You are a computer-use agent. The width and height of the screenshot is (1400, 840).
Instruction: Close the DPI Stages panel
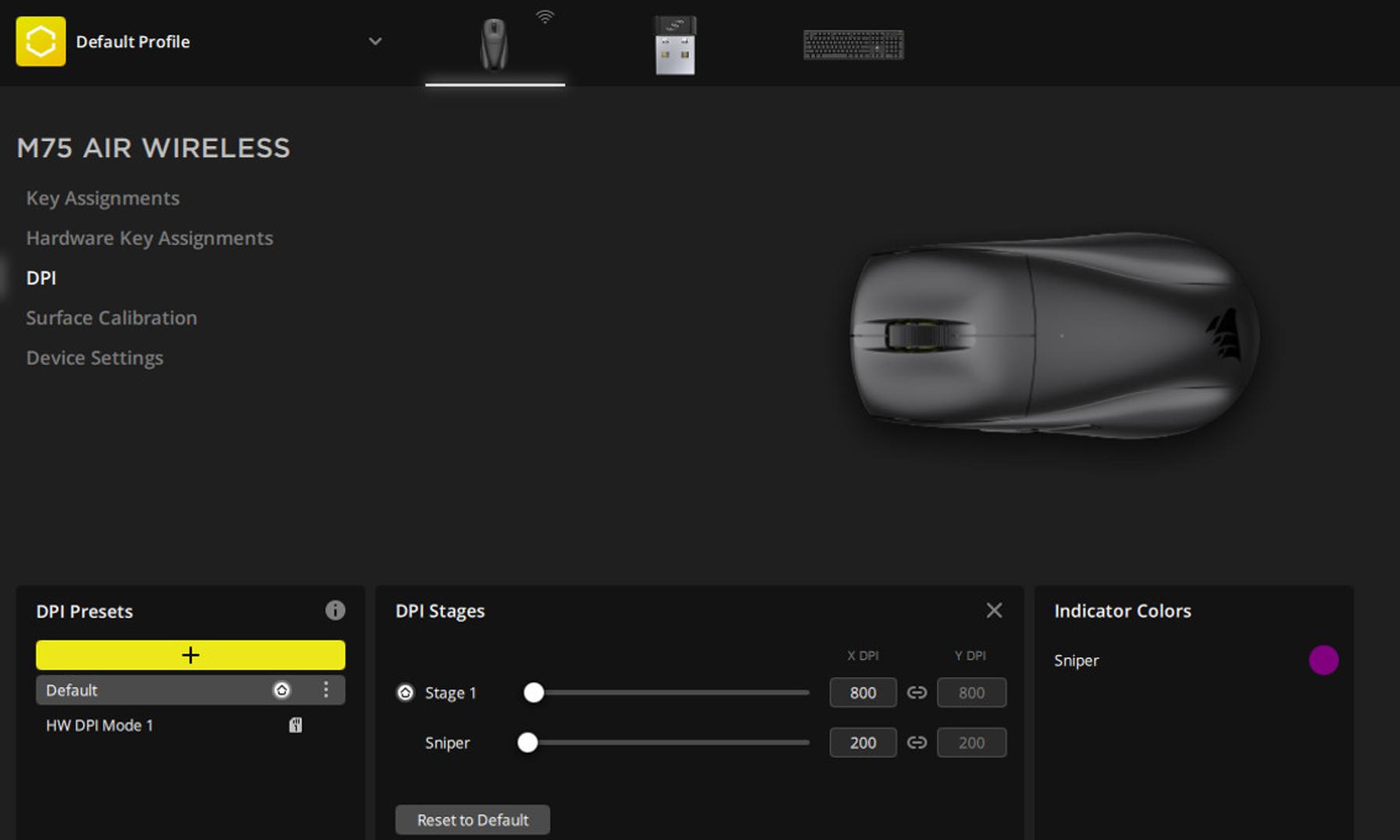[994, 611]
